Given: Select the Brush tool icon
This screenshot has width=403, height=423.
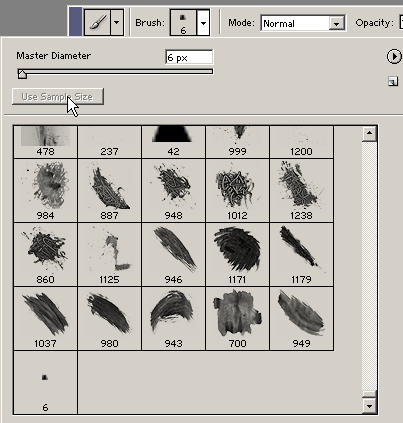Looking at the screenshot, I should coord(97,22).
